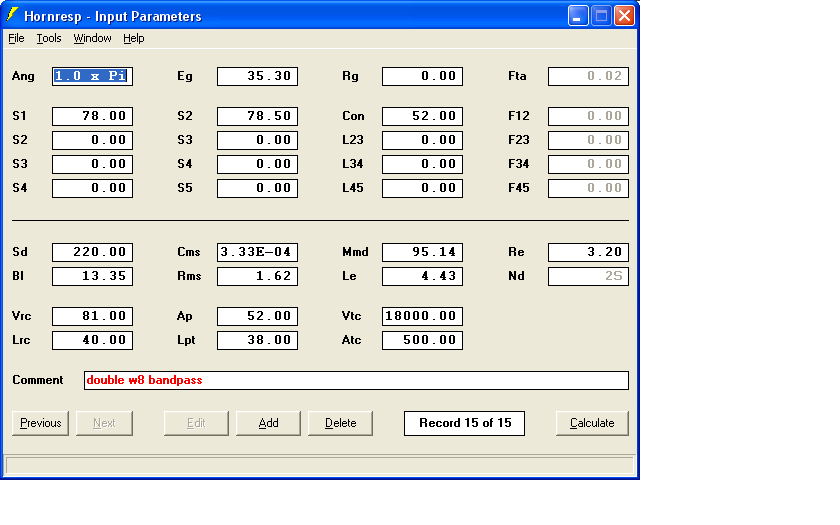Click the S4 field in the L34 row
Viewport: 840px width, 525px height.
257,164
